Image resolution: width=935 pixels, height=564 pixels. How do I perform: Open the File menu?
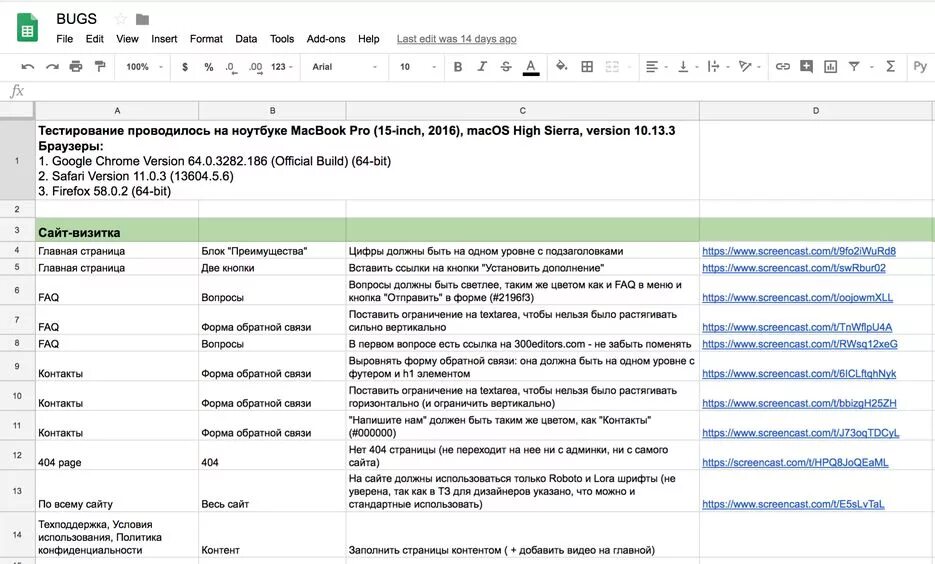64,39
